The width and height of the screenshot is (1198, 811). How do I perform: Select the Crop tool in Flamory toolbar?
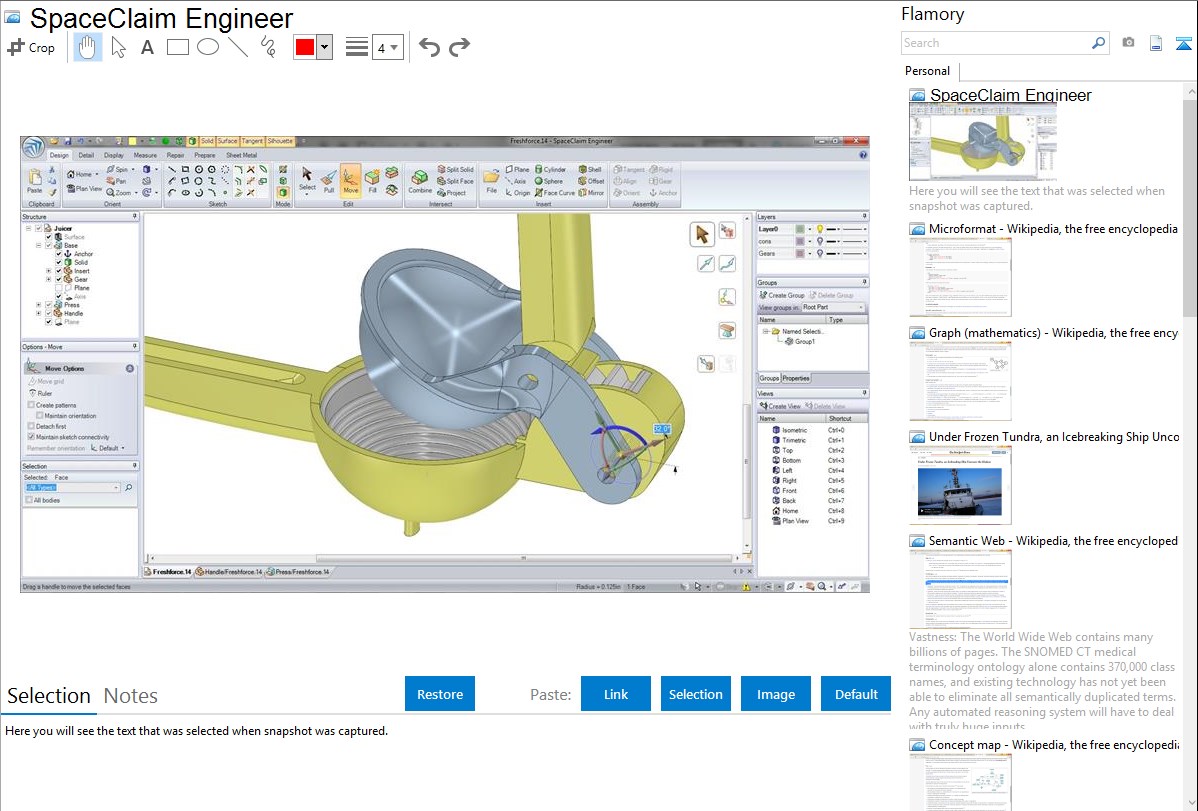(31, 47)
